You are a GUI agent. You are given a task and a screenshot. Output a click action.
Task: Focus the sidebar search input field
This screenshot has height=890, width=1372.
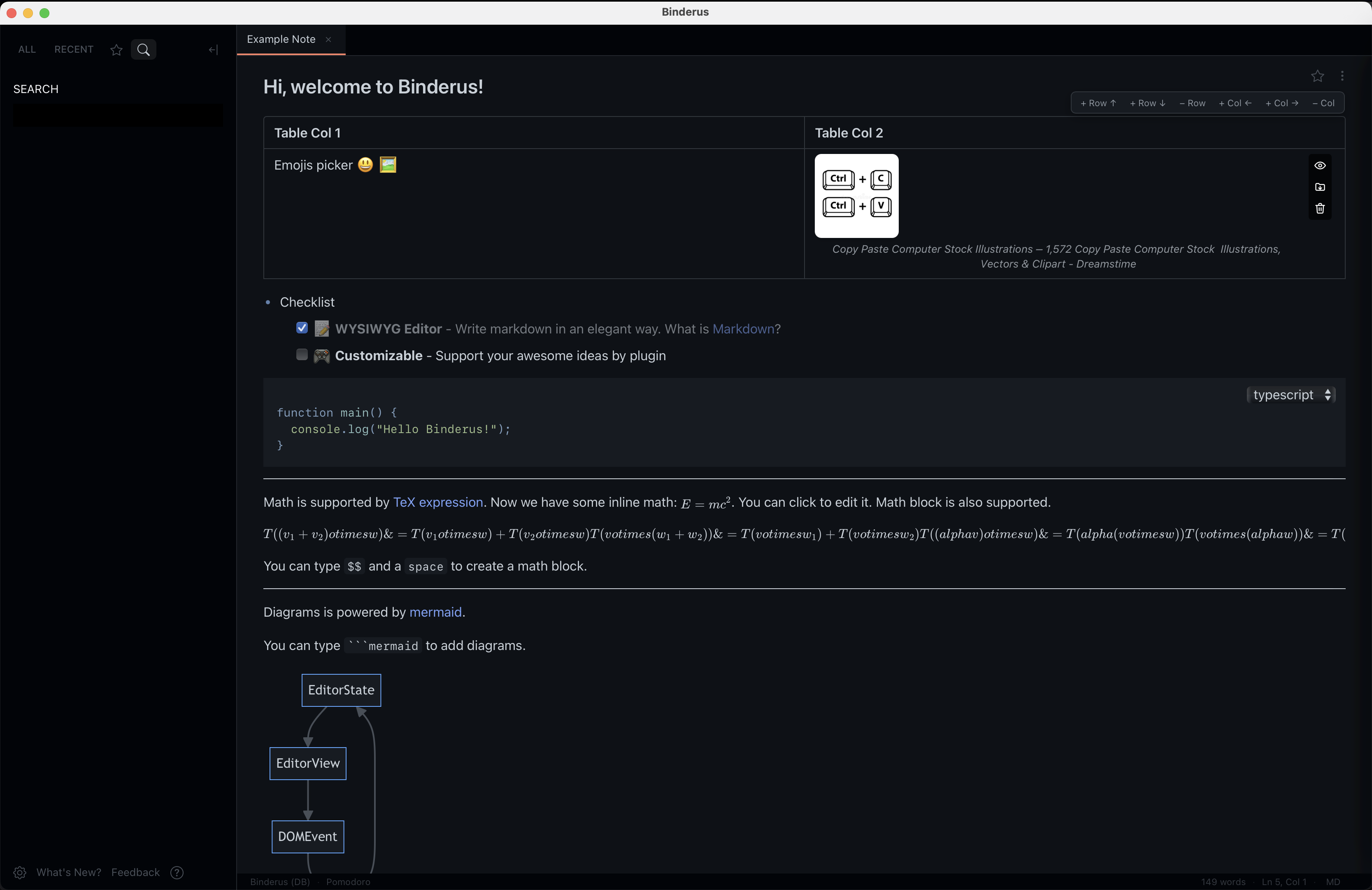pos(118,115)
